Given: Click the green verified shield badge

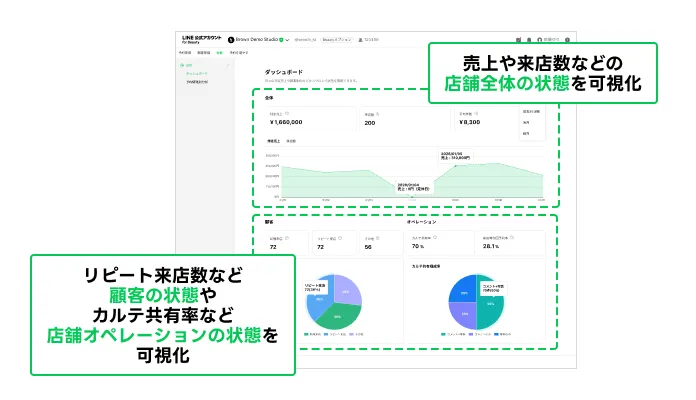Looking at the screenshot, I should coord(281,40).
